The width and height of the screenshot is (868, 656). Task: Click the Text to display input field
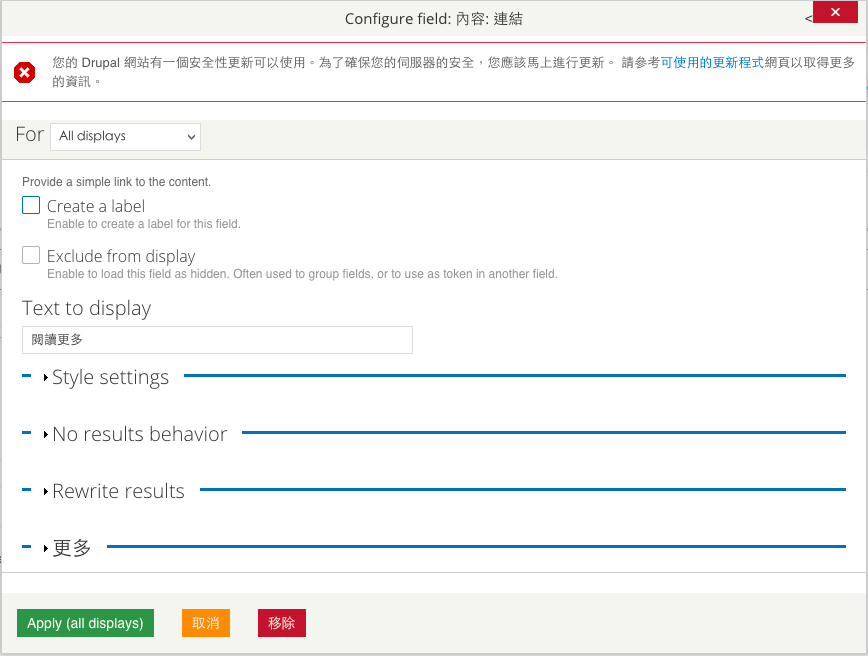218,340
